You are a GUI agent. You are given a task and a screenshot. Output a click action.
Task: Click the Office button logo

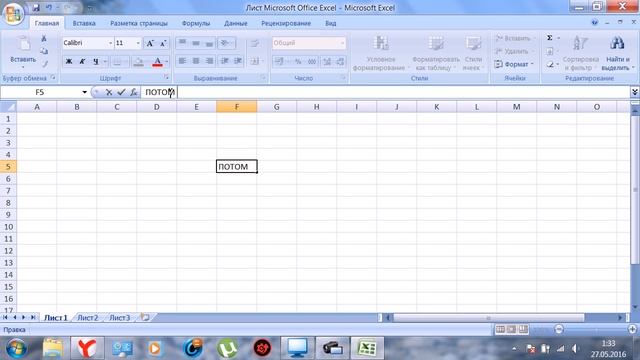point(13,13)
